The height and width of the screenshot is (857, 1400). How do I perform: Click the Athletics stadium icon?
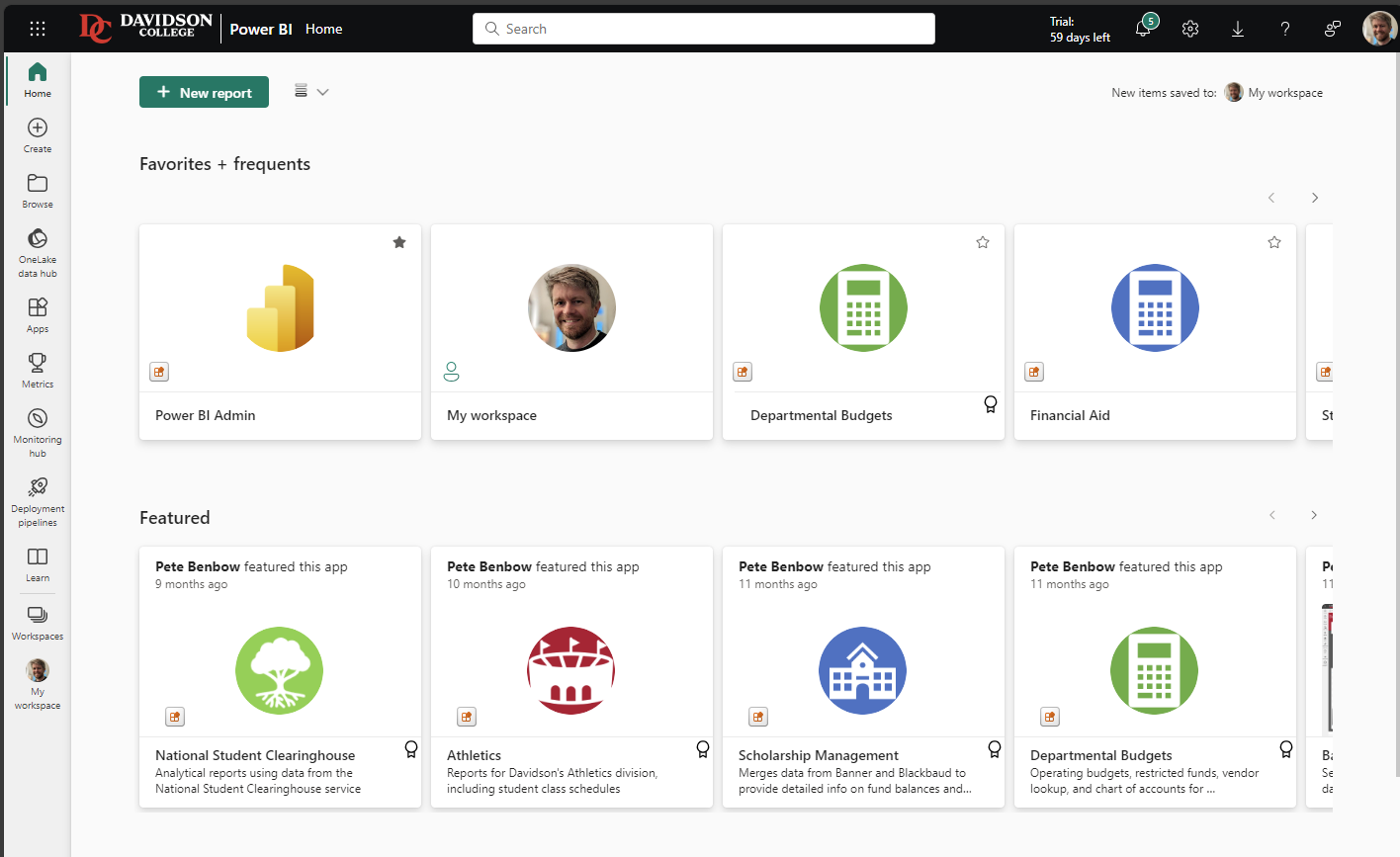click(571, 670)
